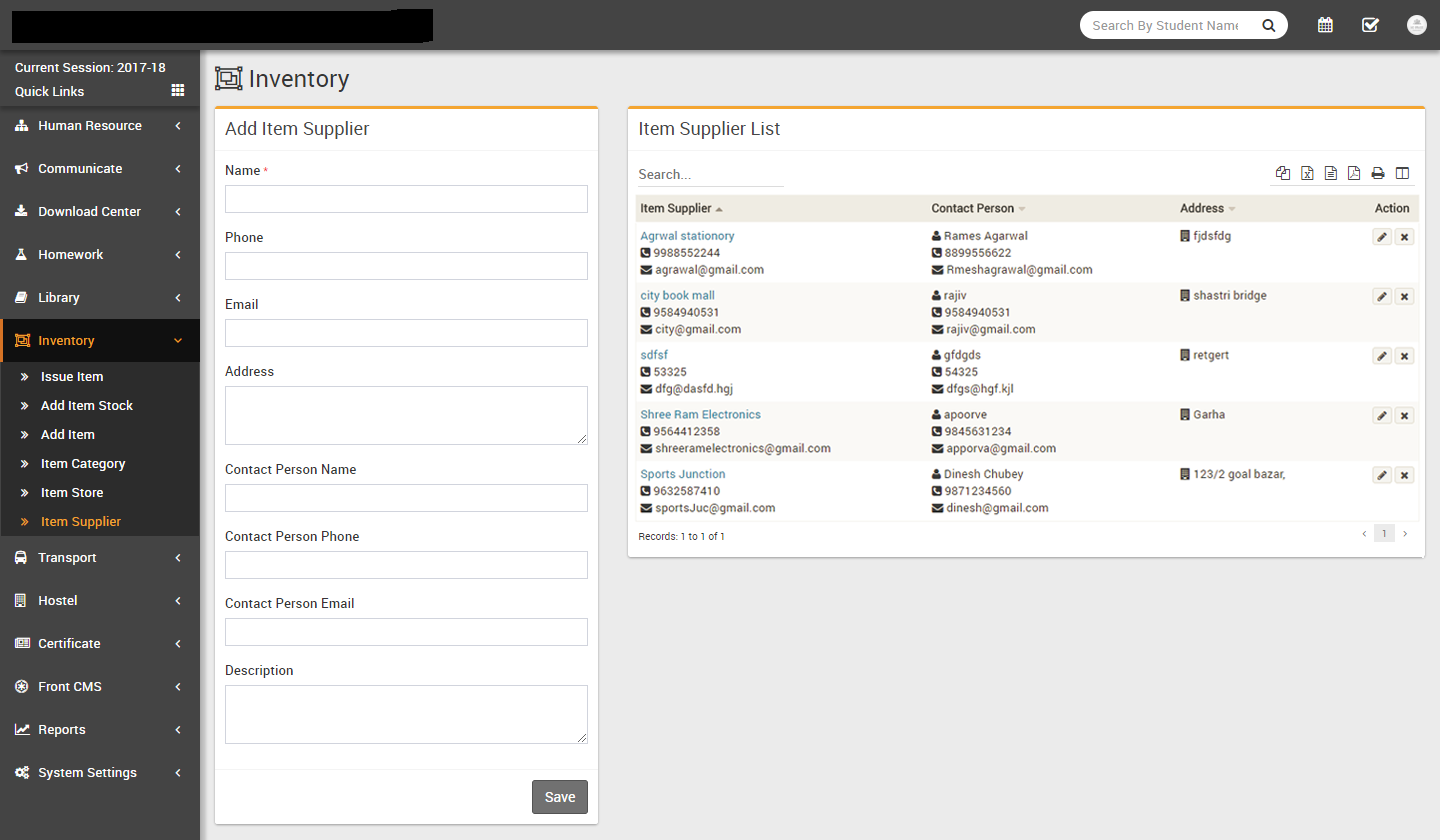Export supplier list to Excel
Screen dimensions: 1440x840
tap(1307, 173)
